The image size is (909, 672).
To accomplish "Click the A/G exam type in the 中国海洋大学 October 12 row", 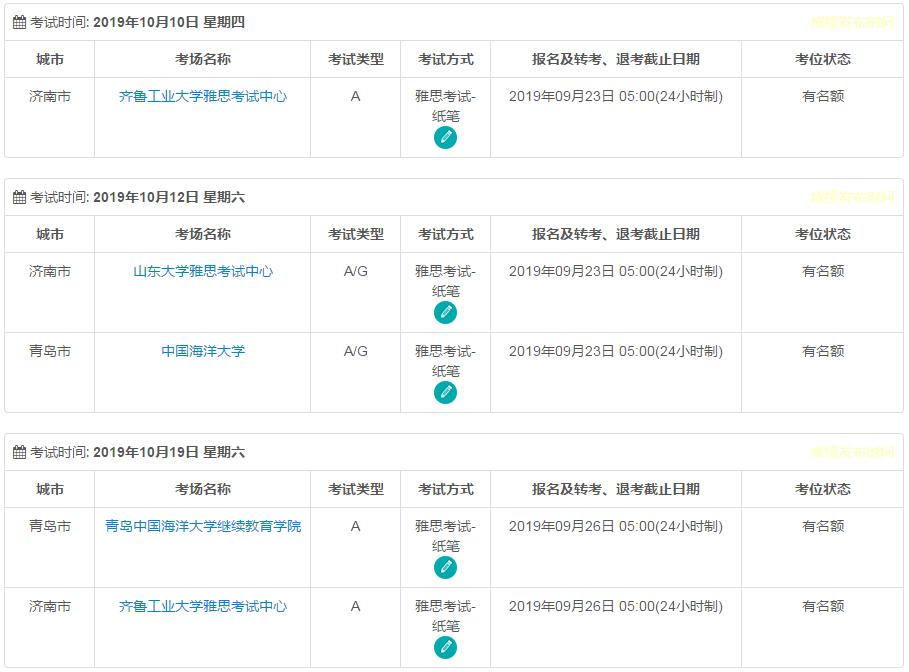I will (356, 352).
